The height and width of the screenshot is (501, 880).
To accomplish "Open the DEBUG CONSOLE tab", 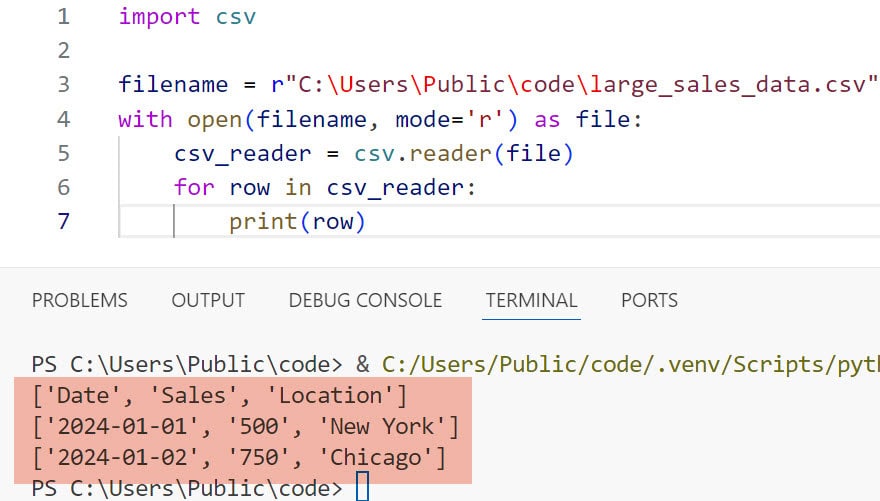I will click(365, 300).
